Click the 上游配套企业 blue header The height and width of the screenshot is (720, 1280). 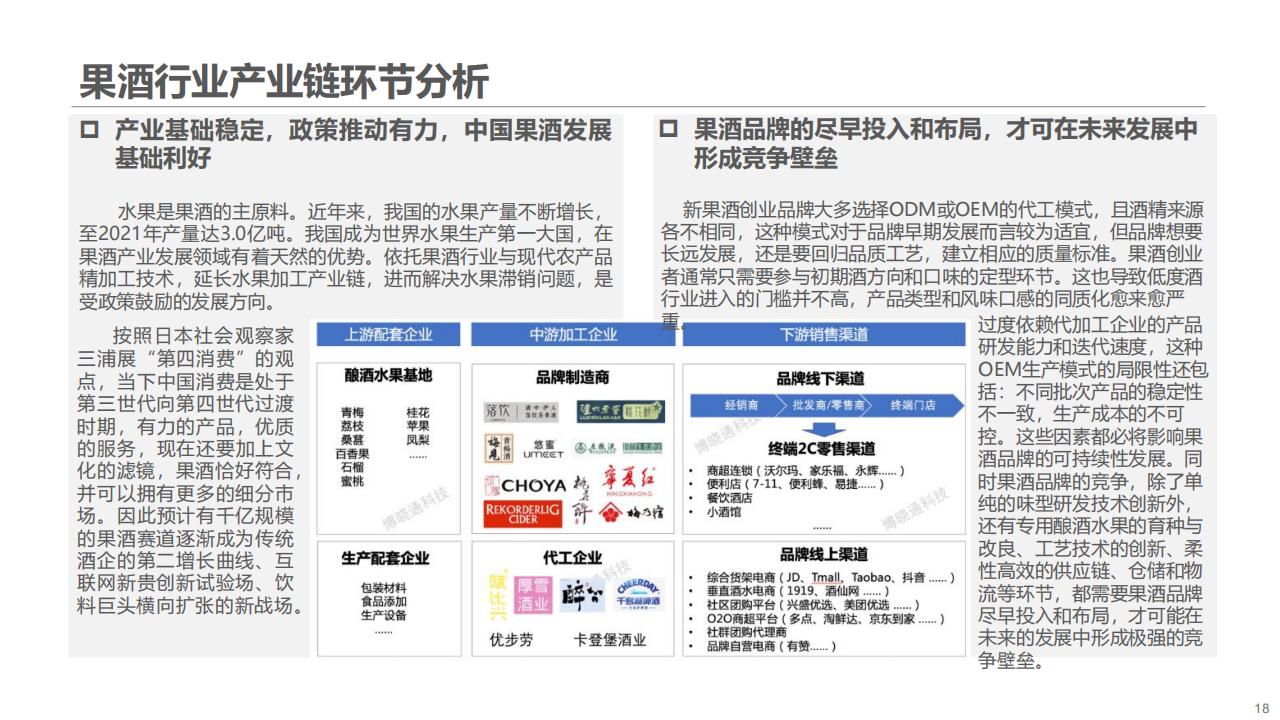(x=389, y=335)
